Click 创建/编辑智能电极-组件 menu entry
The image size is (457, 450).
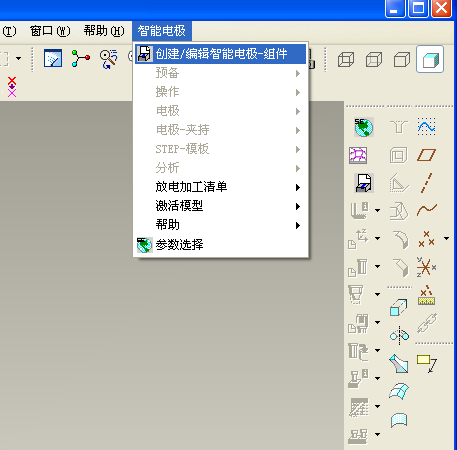tap(220, 54)
